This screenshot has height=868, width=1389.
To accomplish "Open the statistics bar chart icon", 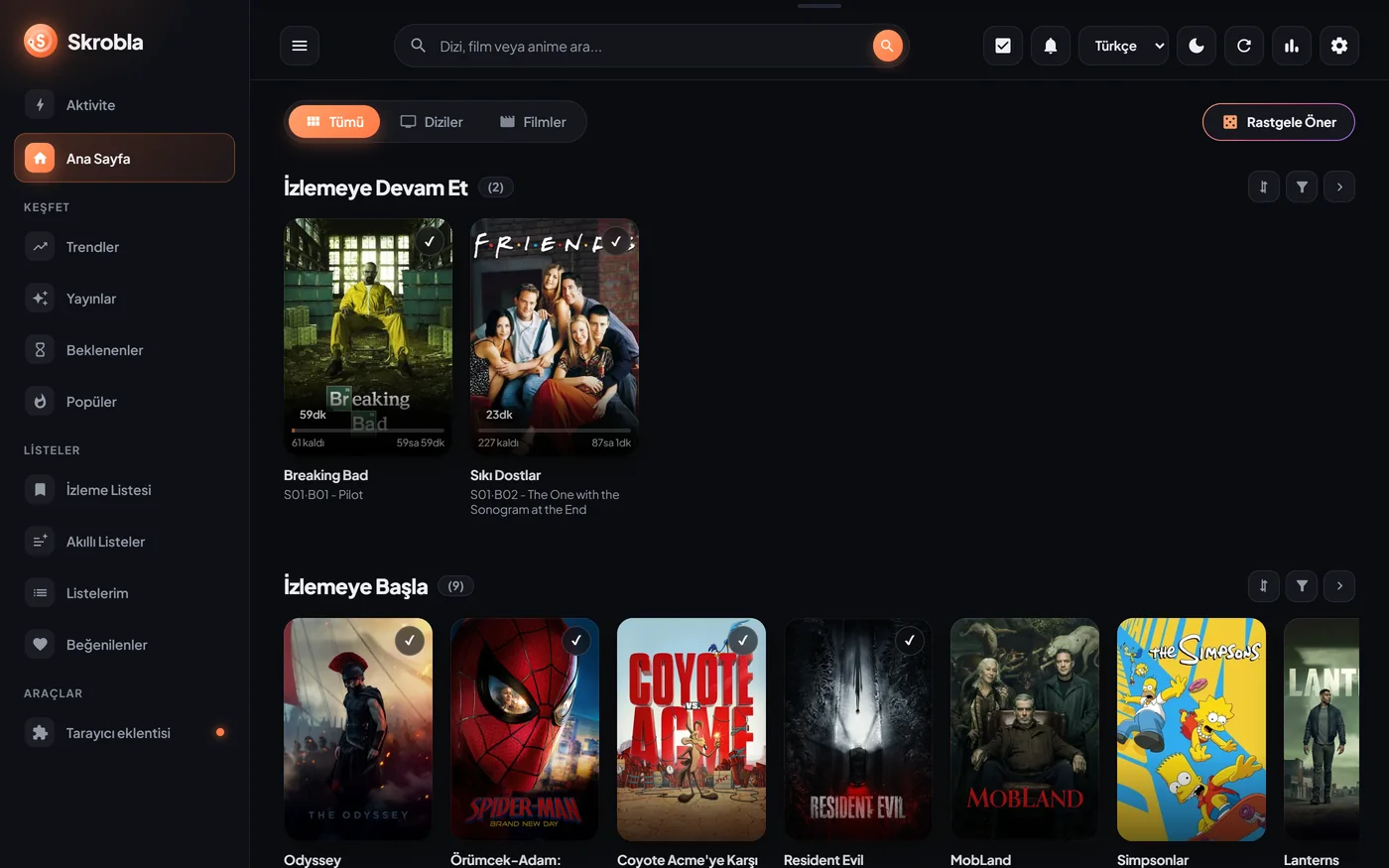I will click(1292, 46).
